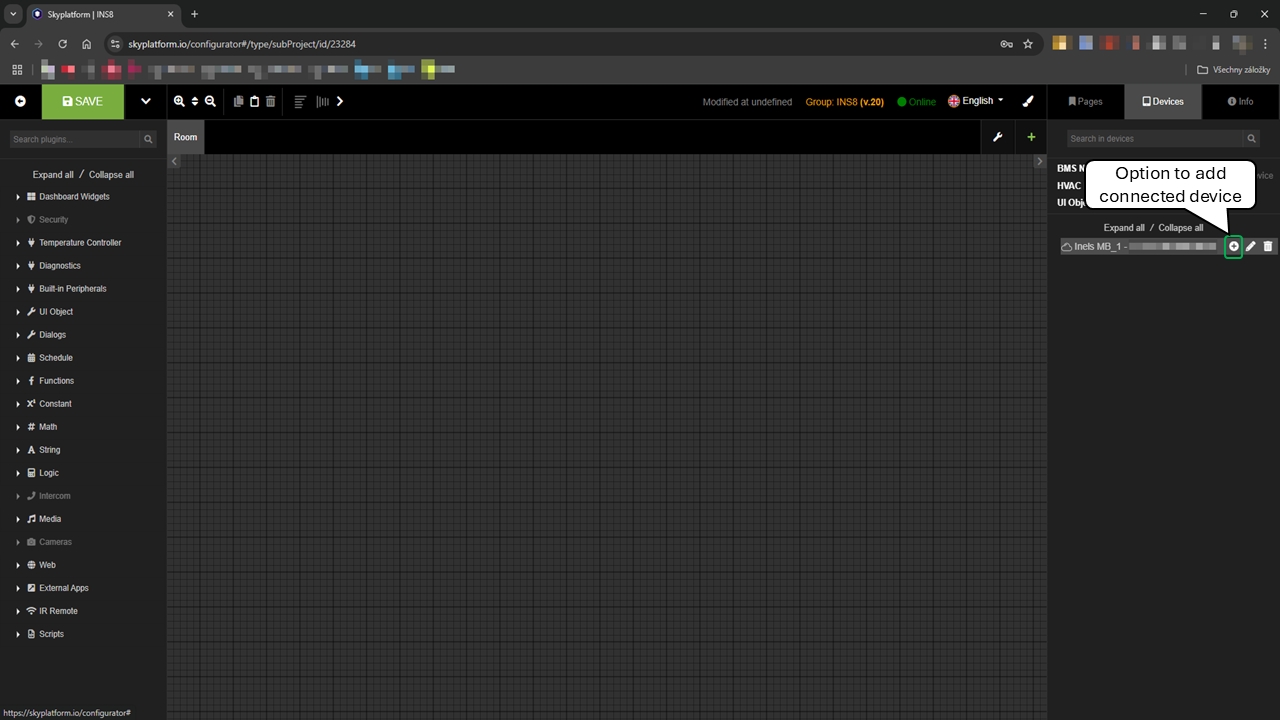Open page settings with the wrench icon
1280x720 pixels.
tap(997, 137)
